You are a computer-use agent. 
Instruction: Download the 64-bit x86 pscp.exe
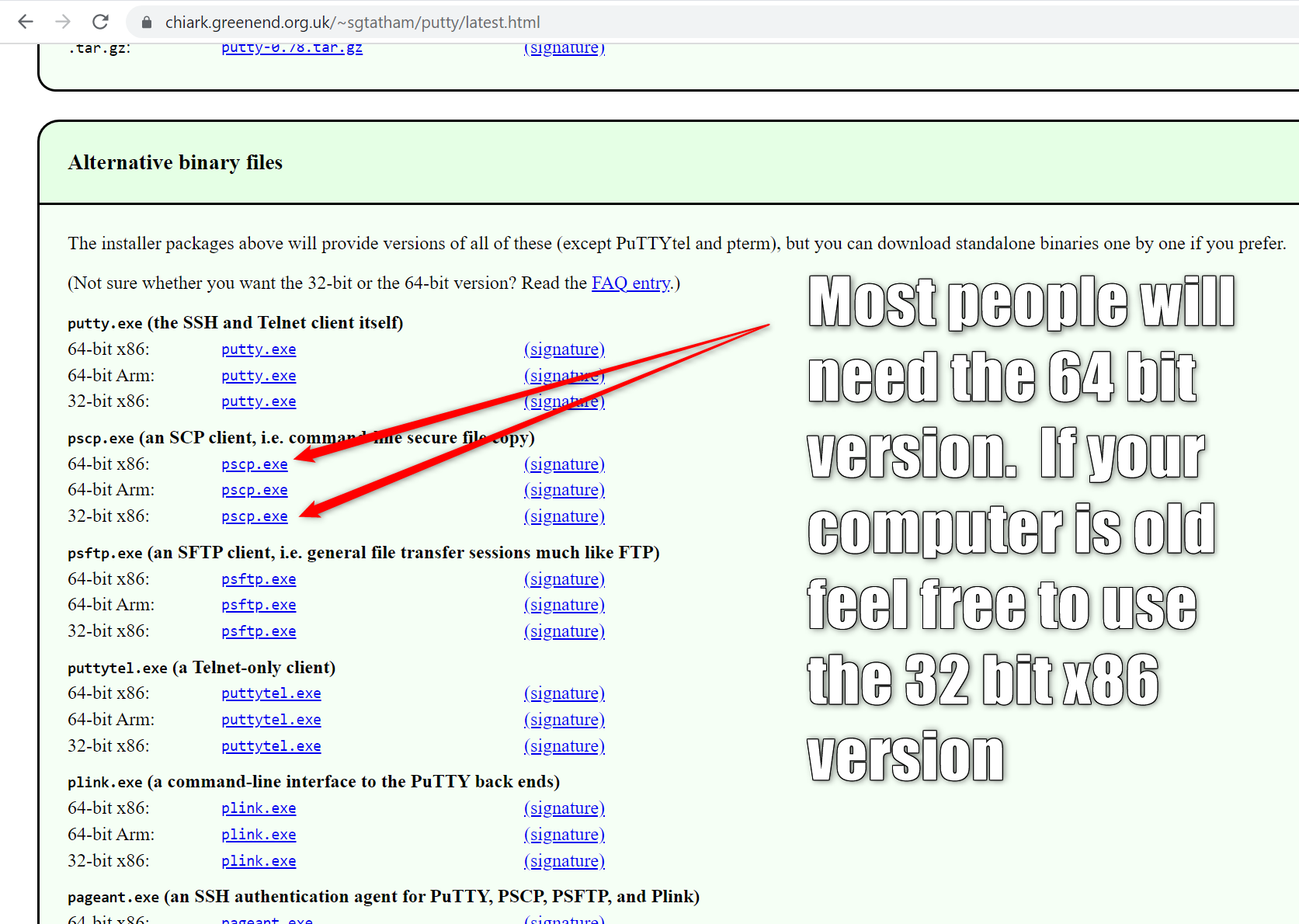254,464
